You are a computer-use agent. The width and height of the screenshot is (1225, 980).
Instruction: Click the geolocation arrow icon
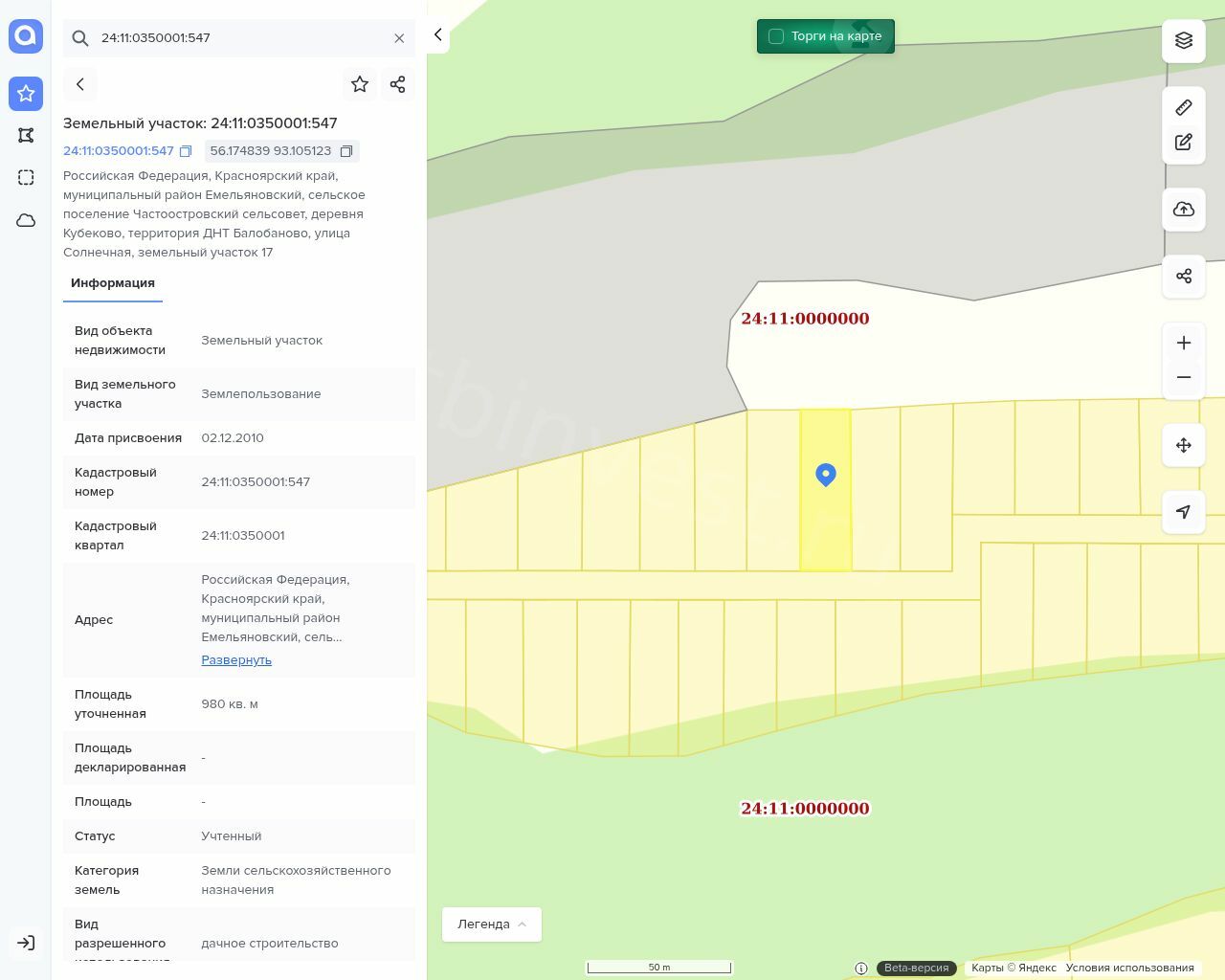click(1184, 512)
